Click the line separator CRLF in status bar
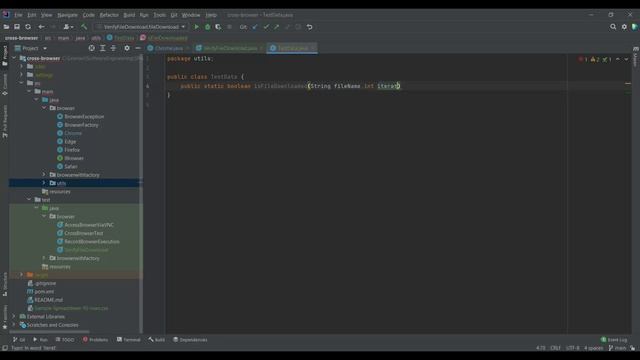Screen dimensions: 640x360 [555, 348]
